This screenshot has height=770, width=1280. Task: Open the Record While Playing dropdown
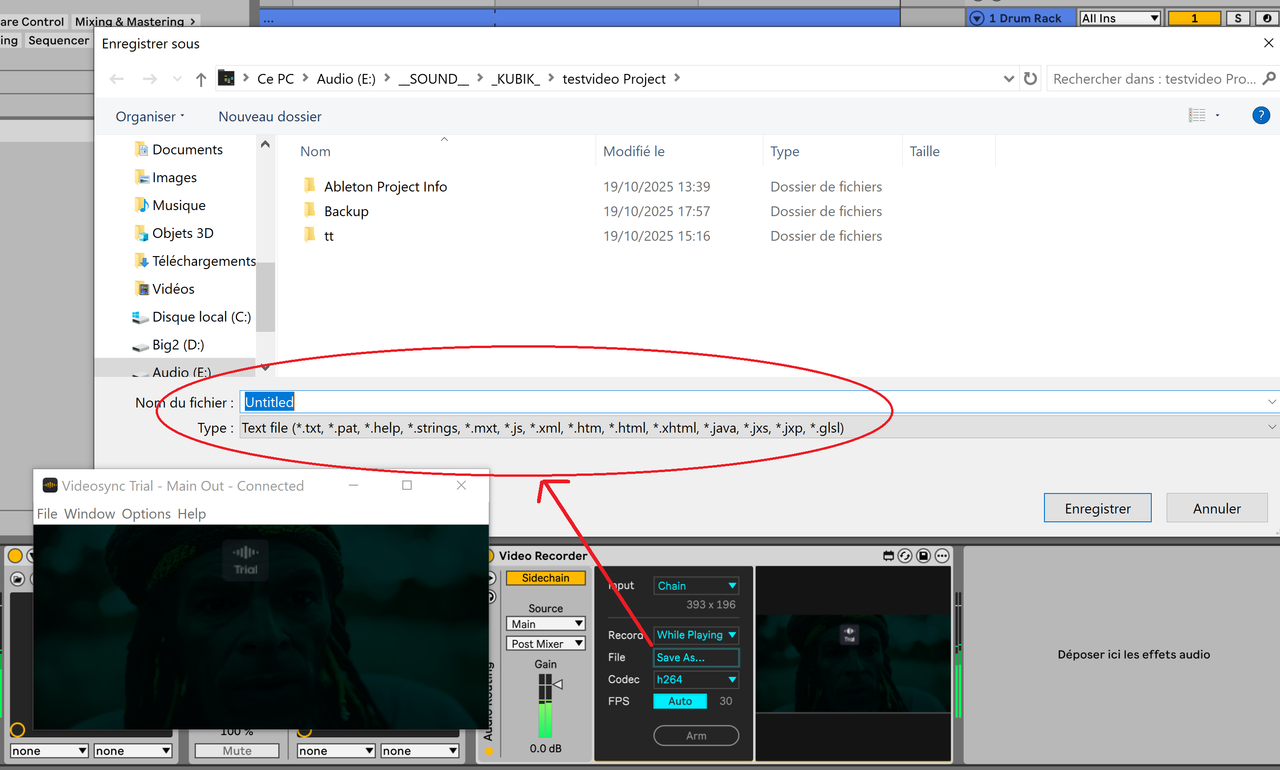coord(696,635)
